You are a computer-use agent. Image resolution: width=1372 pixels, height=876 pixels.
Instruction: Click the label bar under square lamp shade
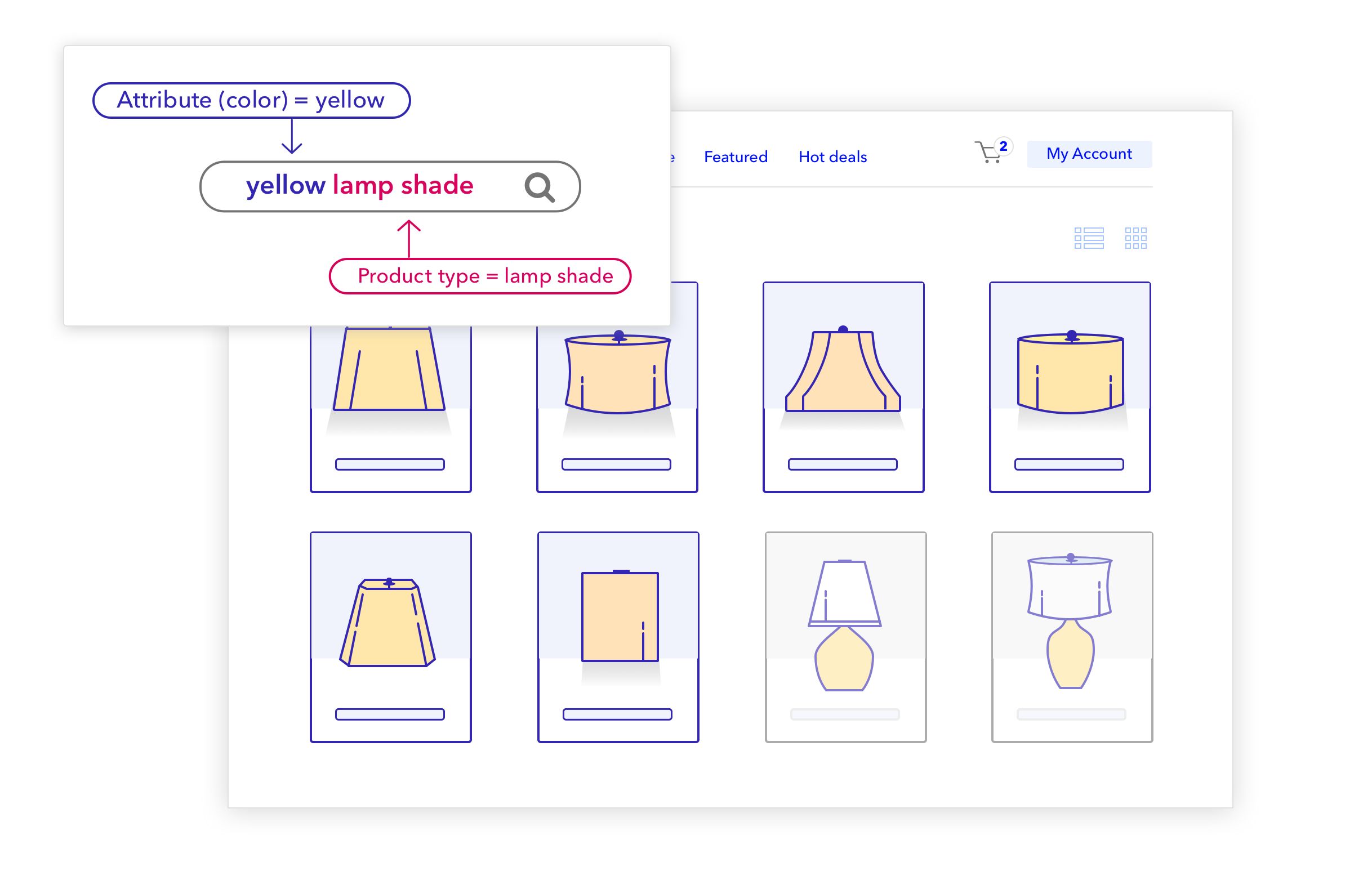(617, 714)
